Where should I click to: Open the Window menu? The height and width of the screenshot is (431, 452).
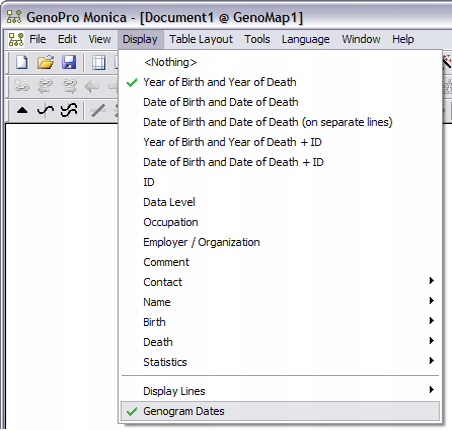(x=361, y=39)
